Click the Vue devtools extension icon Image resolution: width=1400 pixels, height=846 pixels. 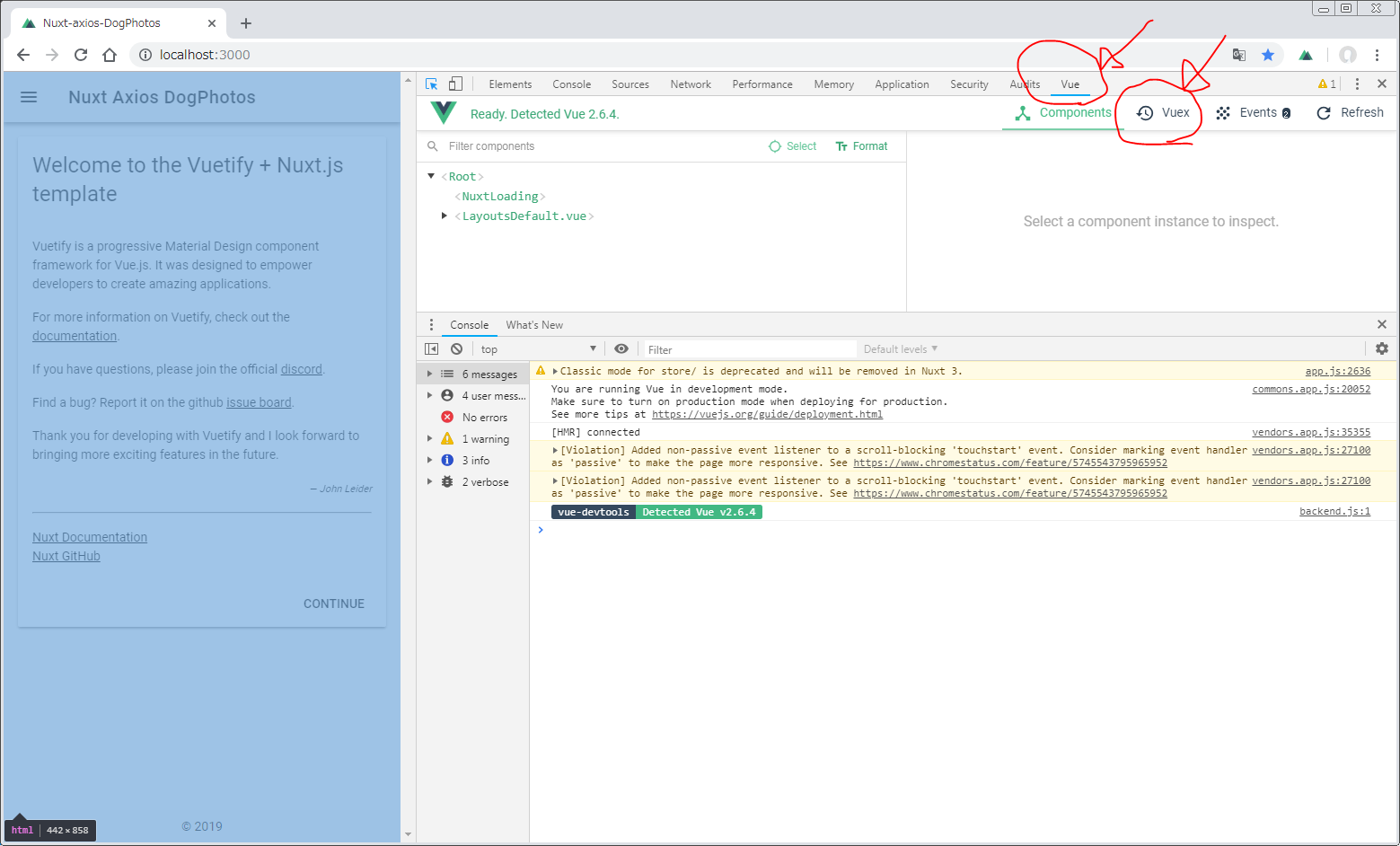point(1306,55)
